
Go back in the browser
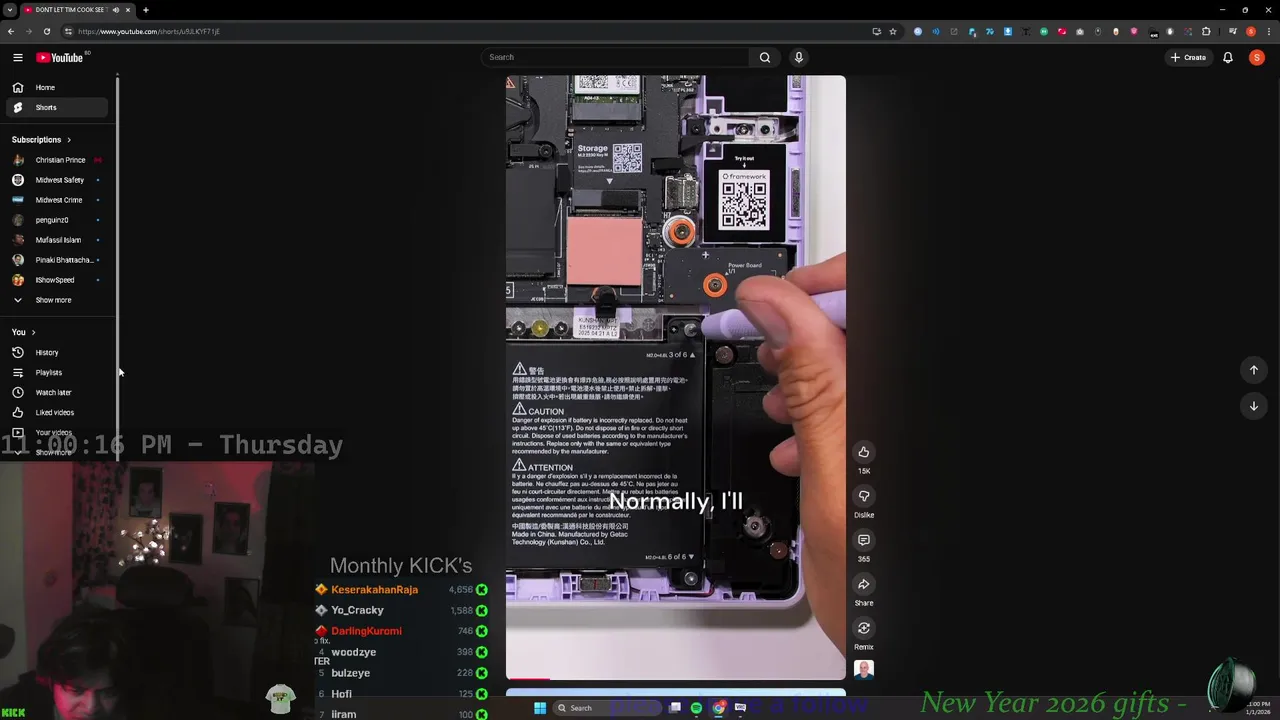click(11, 31)
